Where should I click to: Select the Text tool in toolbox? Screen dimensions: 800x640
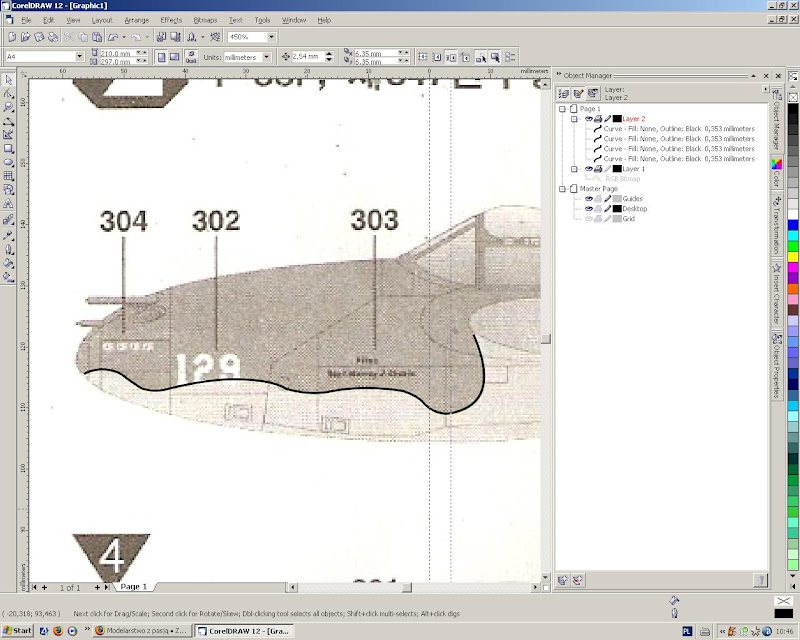click(x=9, y=204)
